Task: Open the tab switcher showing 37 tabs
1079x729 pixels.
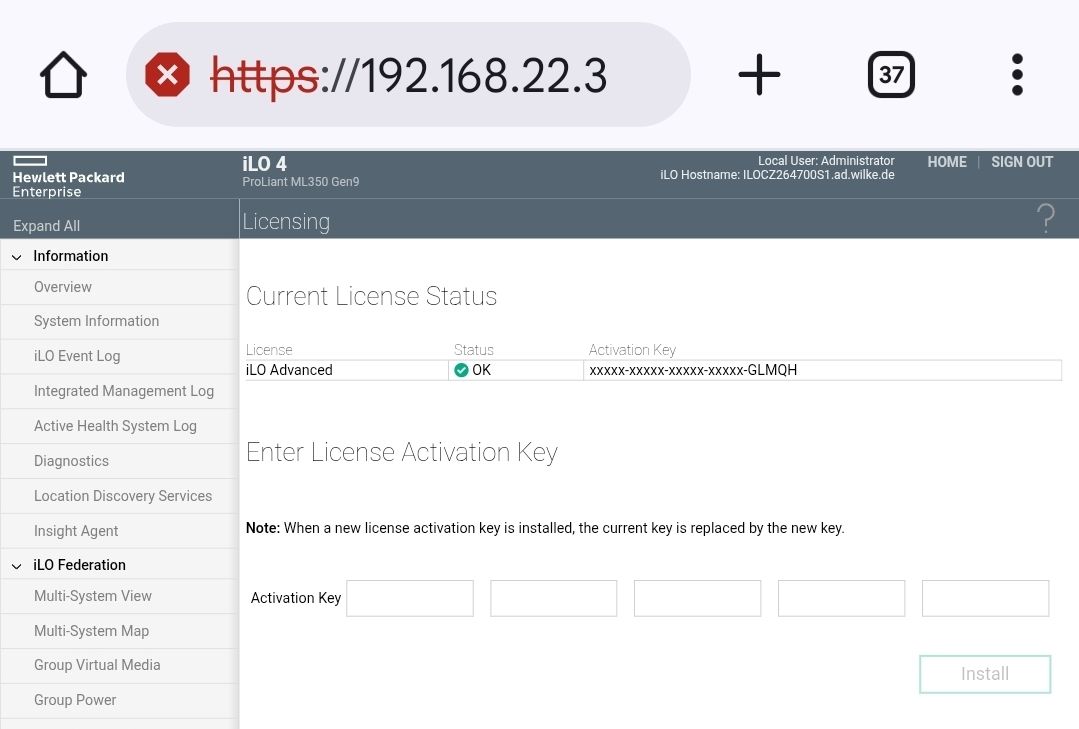Action: click(891, 74)
